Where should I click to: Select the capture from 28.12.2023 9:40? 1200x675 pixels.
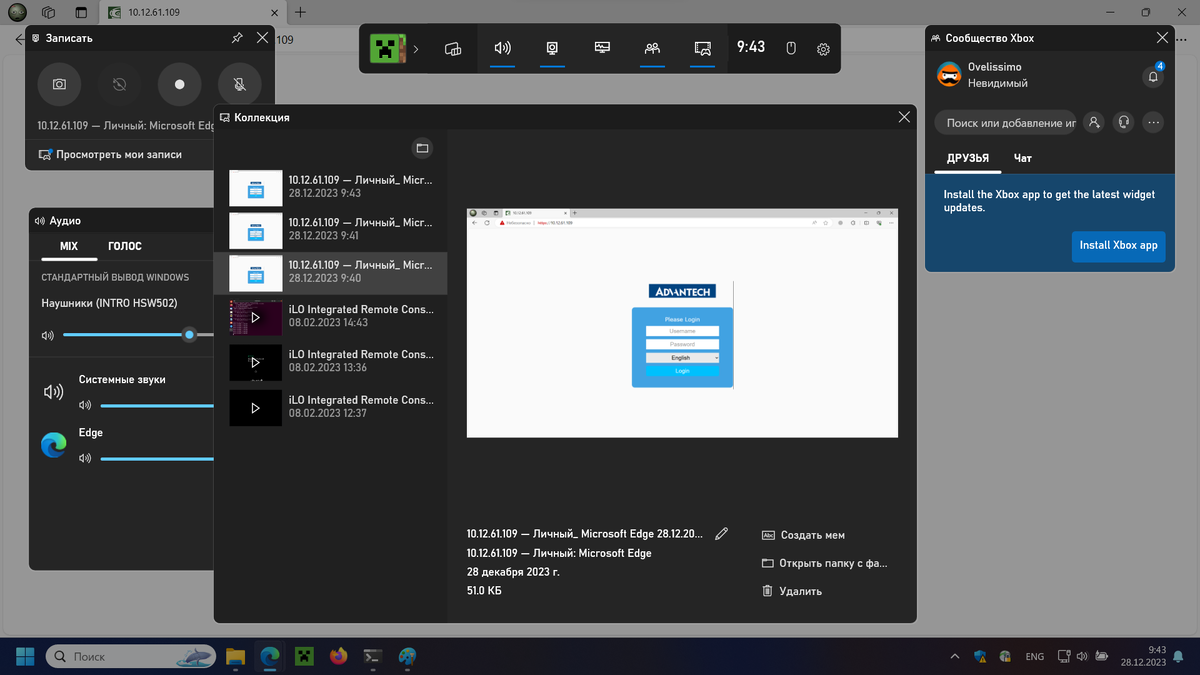pos(330,272)
